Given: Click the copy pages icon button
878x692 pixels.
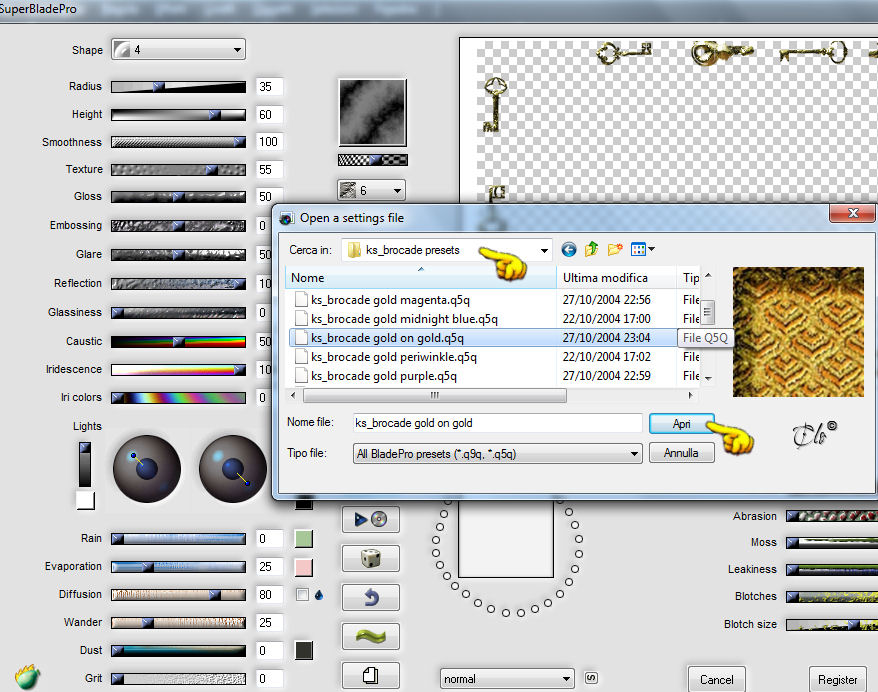Looking at the screenshot, I should 371,675.
